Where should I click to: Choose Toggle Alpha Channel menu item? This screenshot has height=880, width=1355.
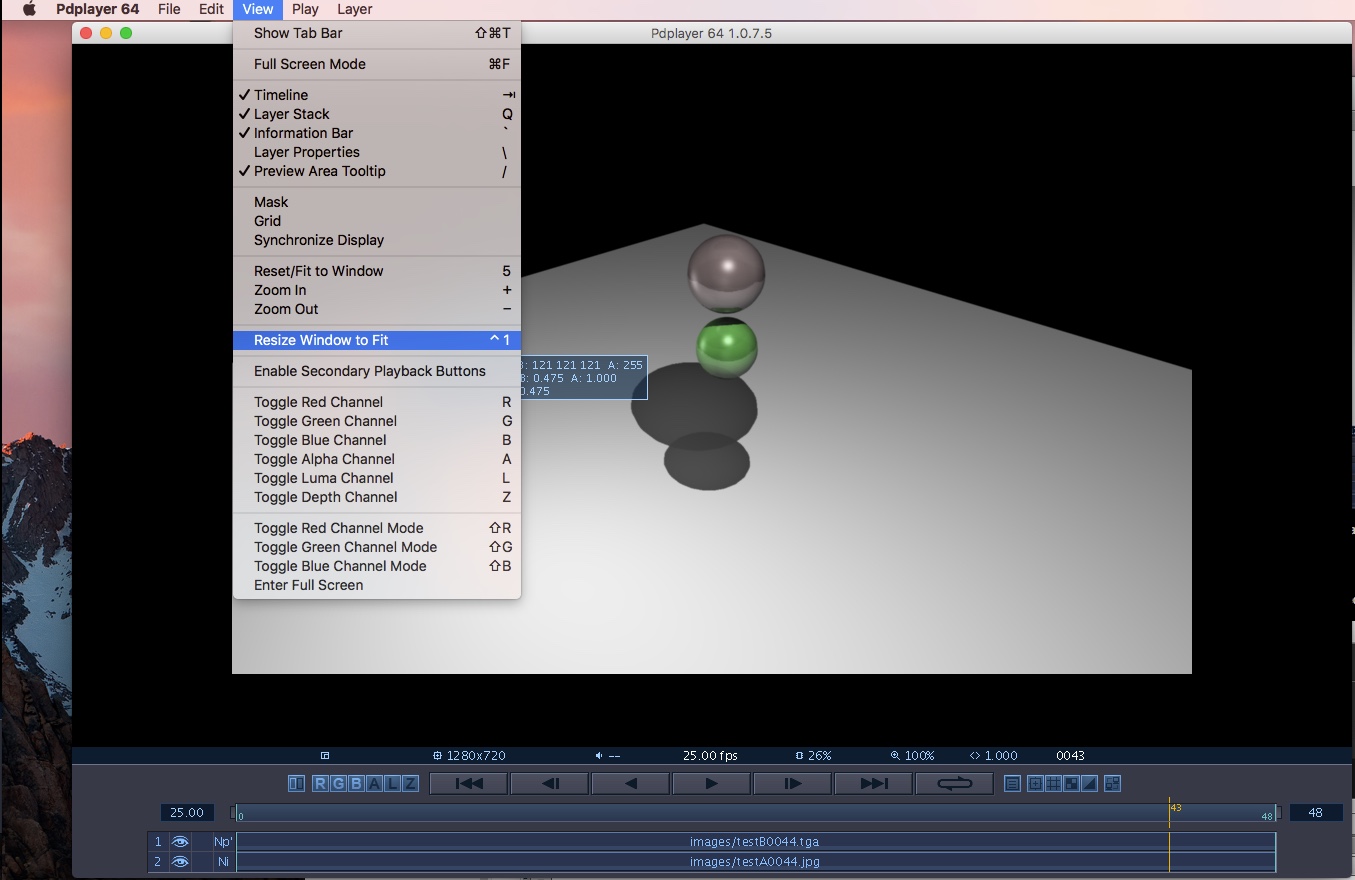tap(377, 459)
